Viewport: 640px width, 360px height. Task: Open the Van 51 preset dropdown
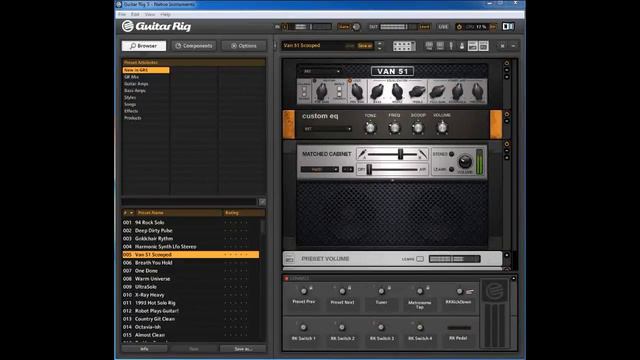322,71
